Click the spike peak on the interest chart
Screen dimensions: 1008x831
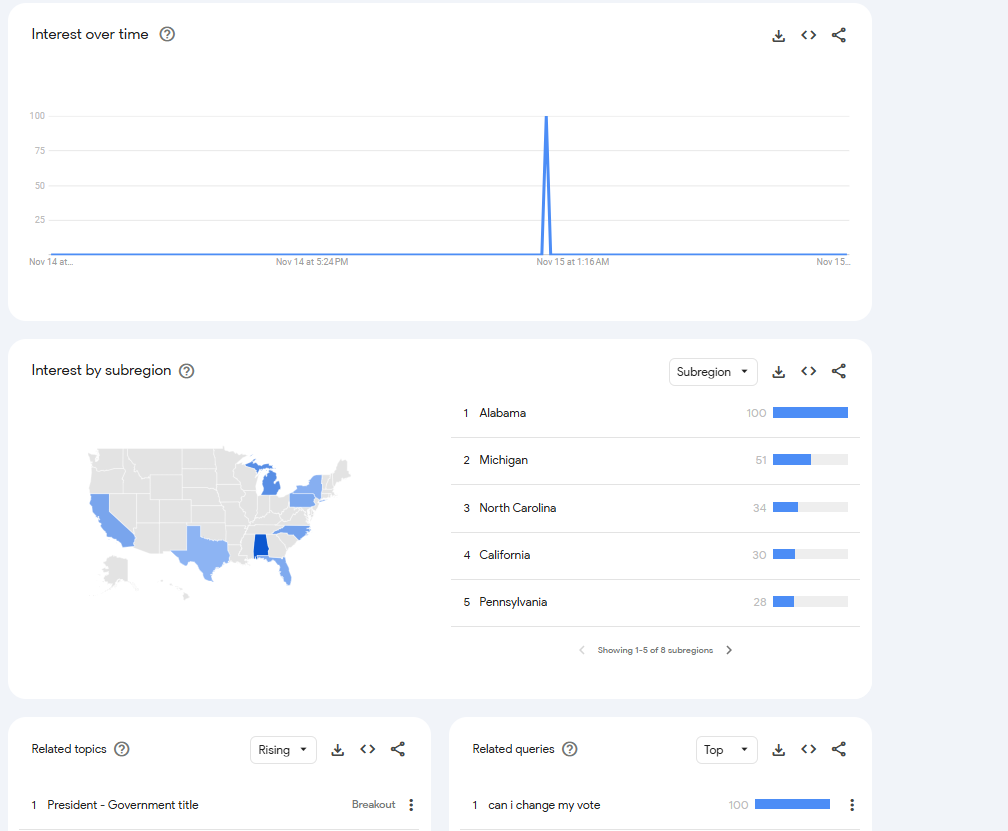click(546, 118)
